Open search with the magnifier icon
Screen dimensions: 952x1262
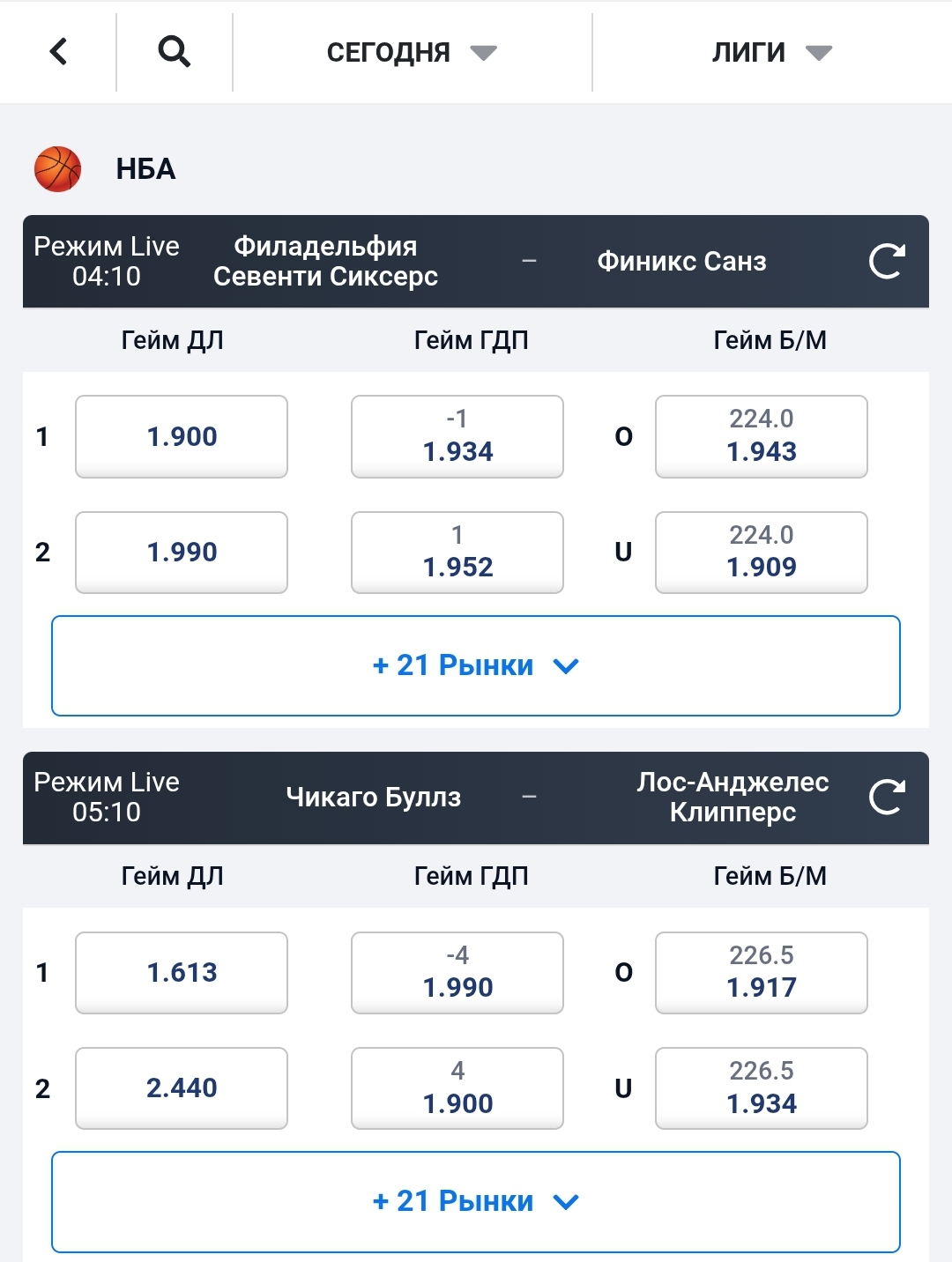[174, 52]
